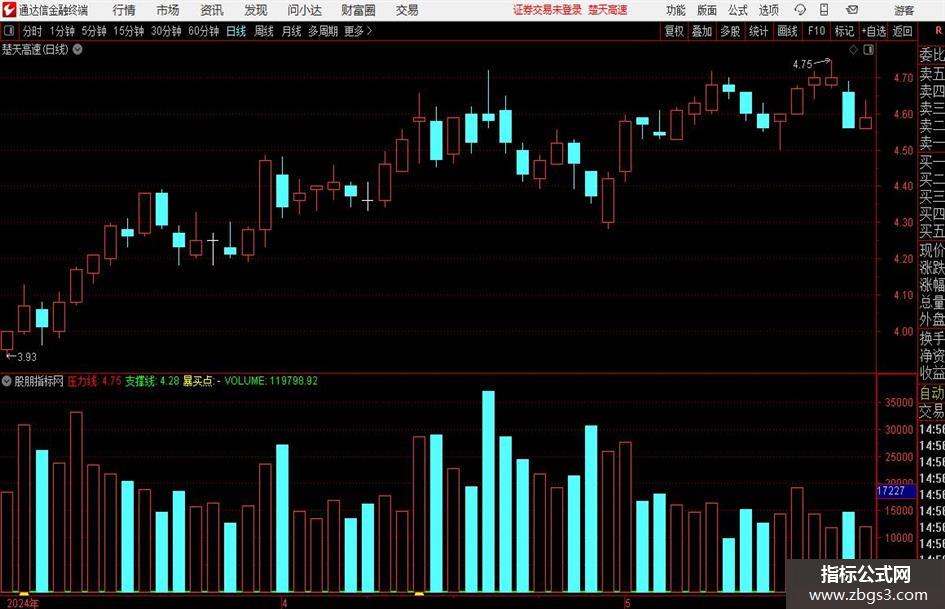The width and height of the screenshot is (945, 609).
Task: Switch to 周线 weekly period tab
Action: 263,31
